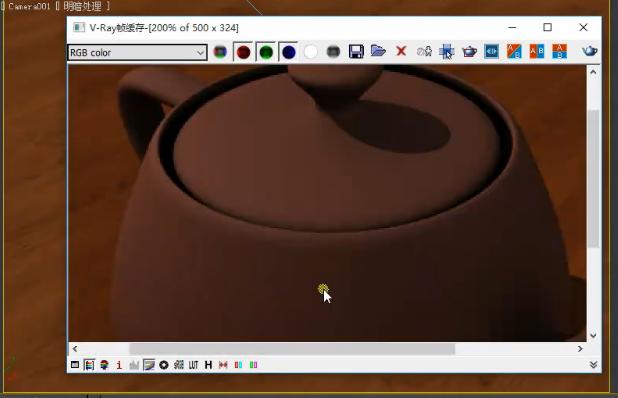Viewport: 618px width, 398px height.
Task: Open the 明暗处理 viewport shading menu
Action: [82, 6]
